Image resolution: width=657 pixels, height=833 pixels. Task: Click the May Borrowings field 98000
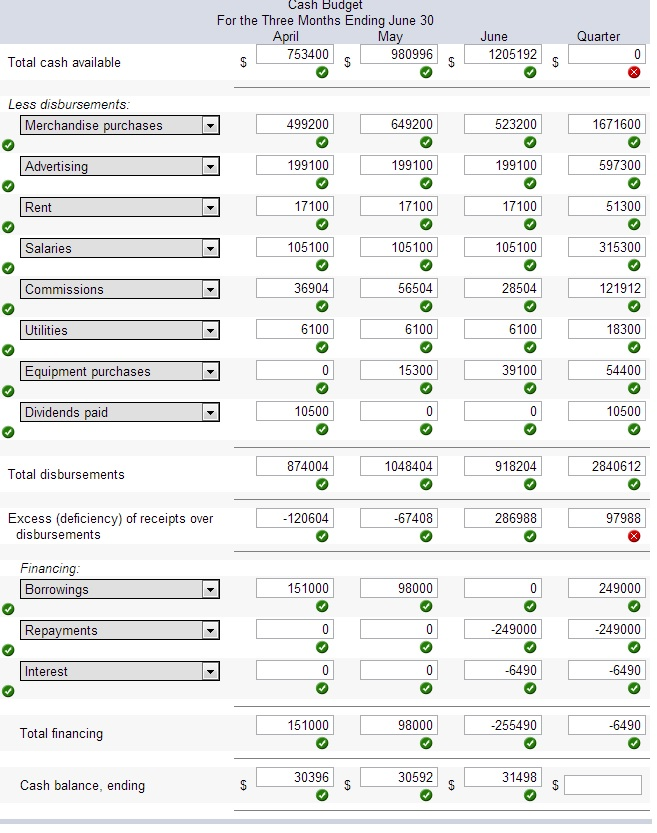(399, 588)
